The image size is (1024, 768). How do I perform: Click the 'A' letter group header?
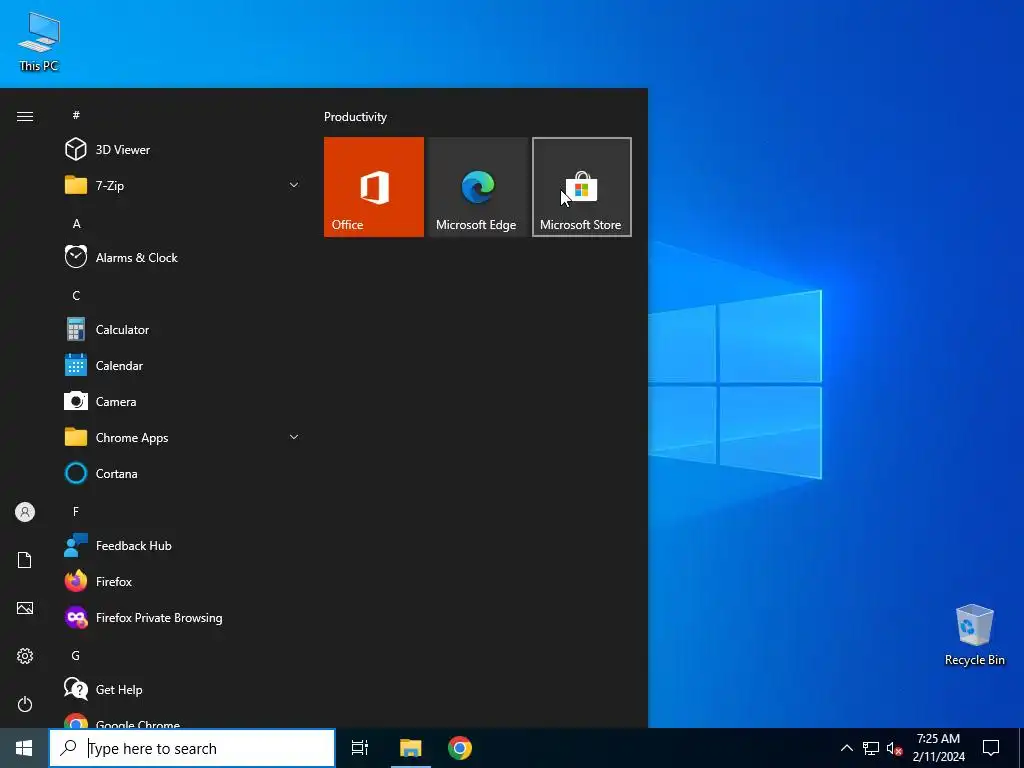76,223
